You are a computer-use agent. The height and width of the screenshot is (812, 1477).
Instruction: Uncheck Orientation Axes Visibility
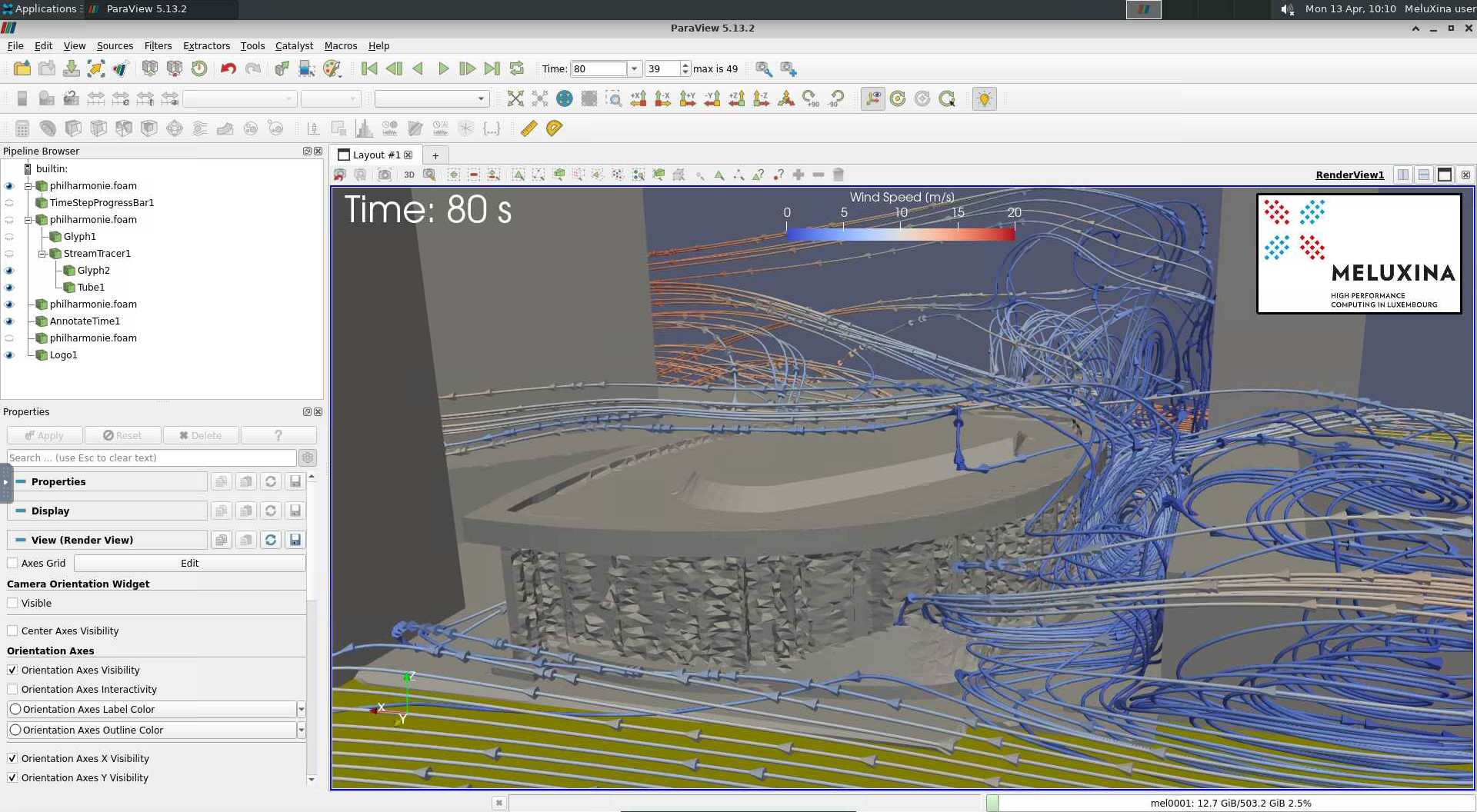click(x=12, y=671)
